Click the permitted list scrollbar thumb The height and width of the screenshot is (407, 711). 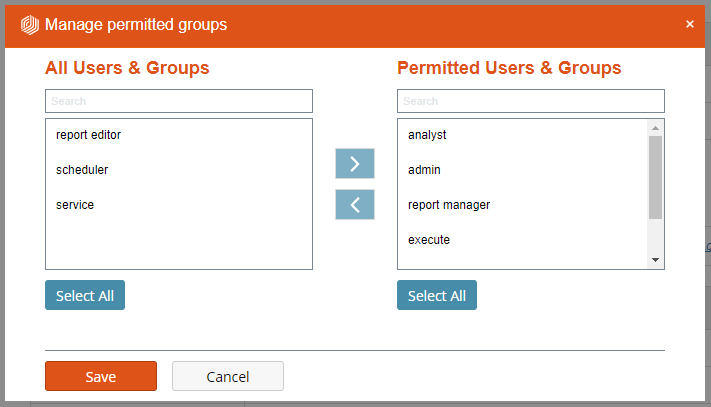655,177
